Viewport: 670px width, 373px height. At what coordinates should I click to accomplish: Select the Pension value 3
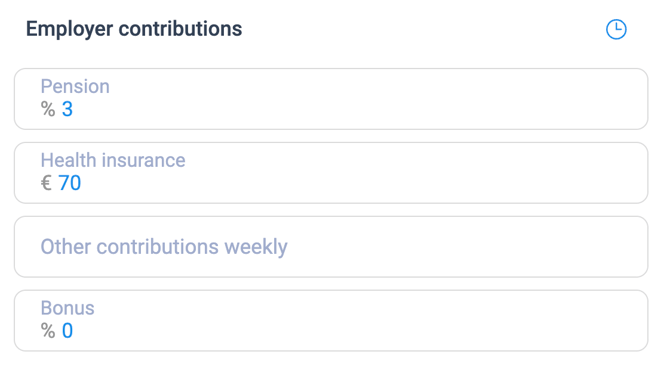click(67, 109)
